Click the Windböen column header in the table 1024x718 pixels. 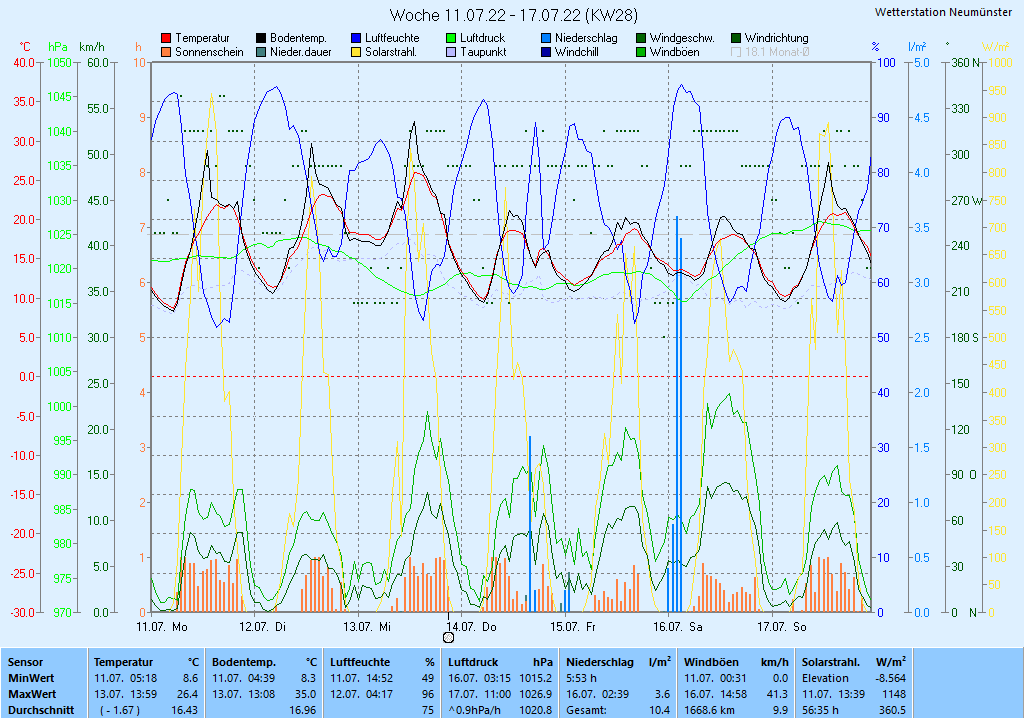pos(711,662)
